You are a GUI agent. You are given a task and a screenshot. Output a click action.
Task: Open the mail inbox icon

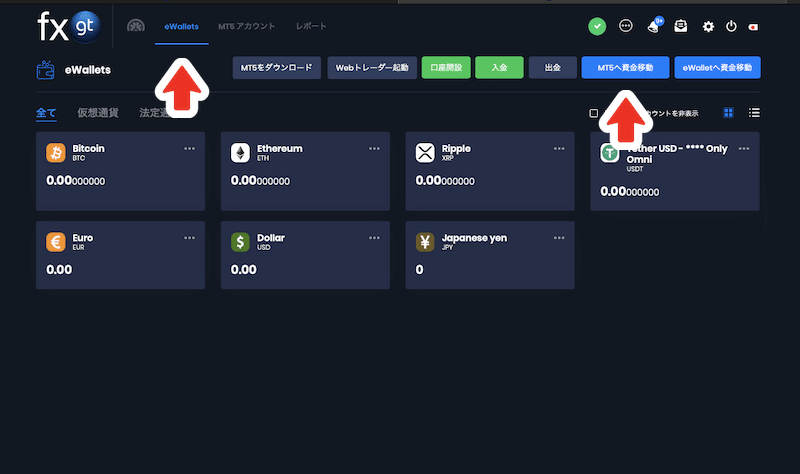point(681,26)
